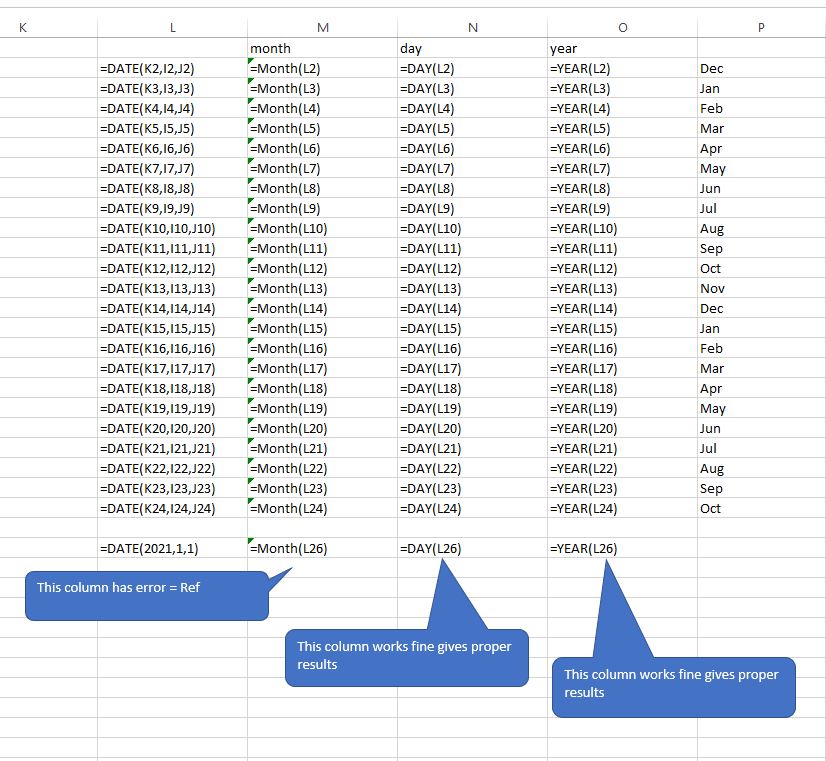Select cell with =DATE(K24,I24,J24)
This screenshot has height=761, width=826.
(x=172, y=509)
